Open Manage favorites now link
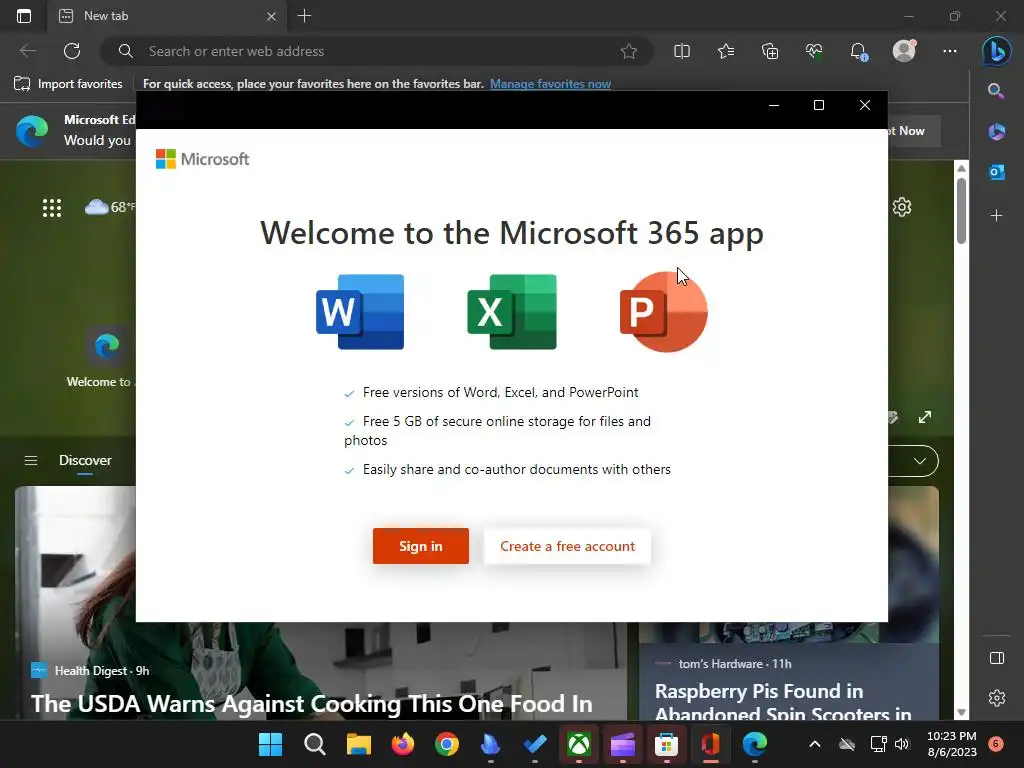1024x768 pixels. coord(551,84)
